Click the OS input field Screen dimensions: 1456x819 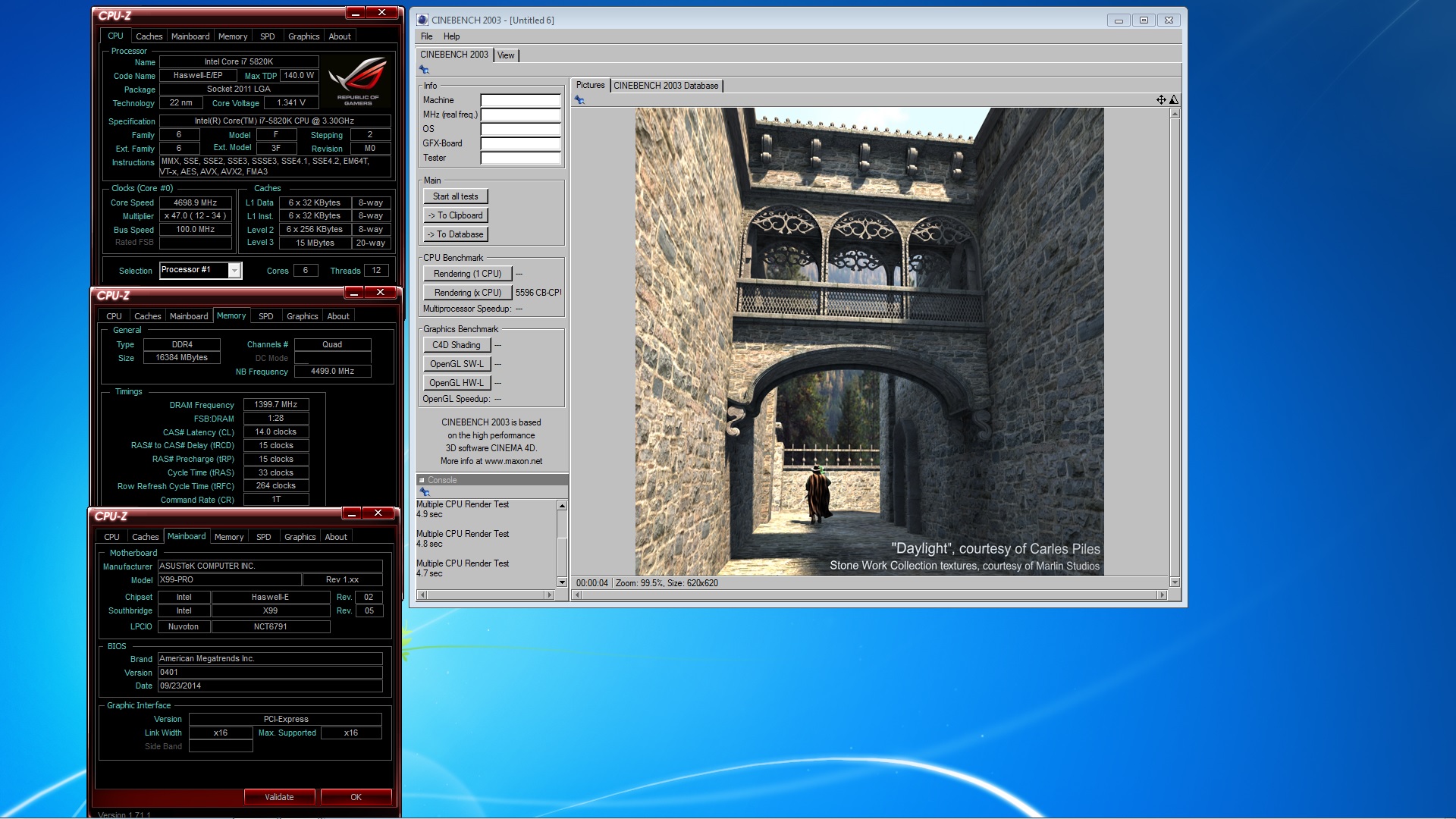(521, 129)
